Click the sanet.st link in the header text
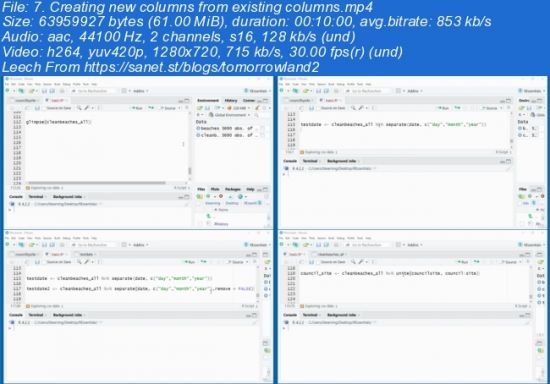 pos(202,67)
